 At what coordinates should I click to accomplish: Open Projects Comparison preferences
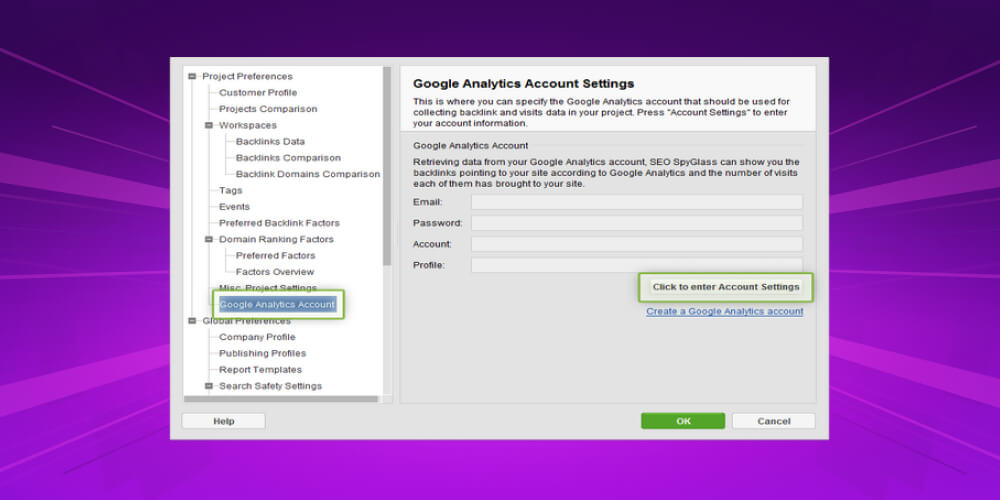[x=268, y=109]
